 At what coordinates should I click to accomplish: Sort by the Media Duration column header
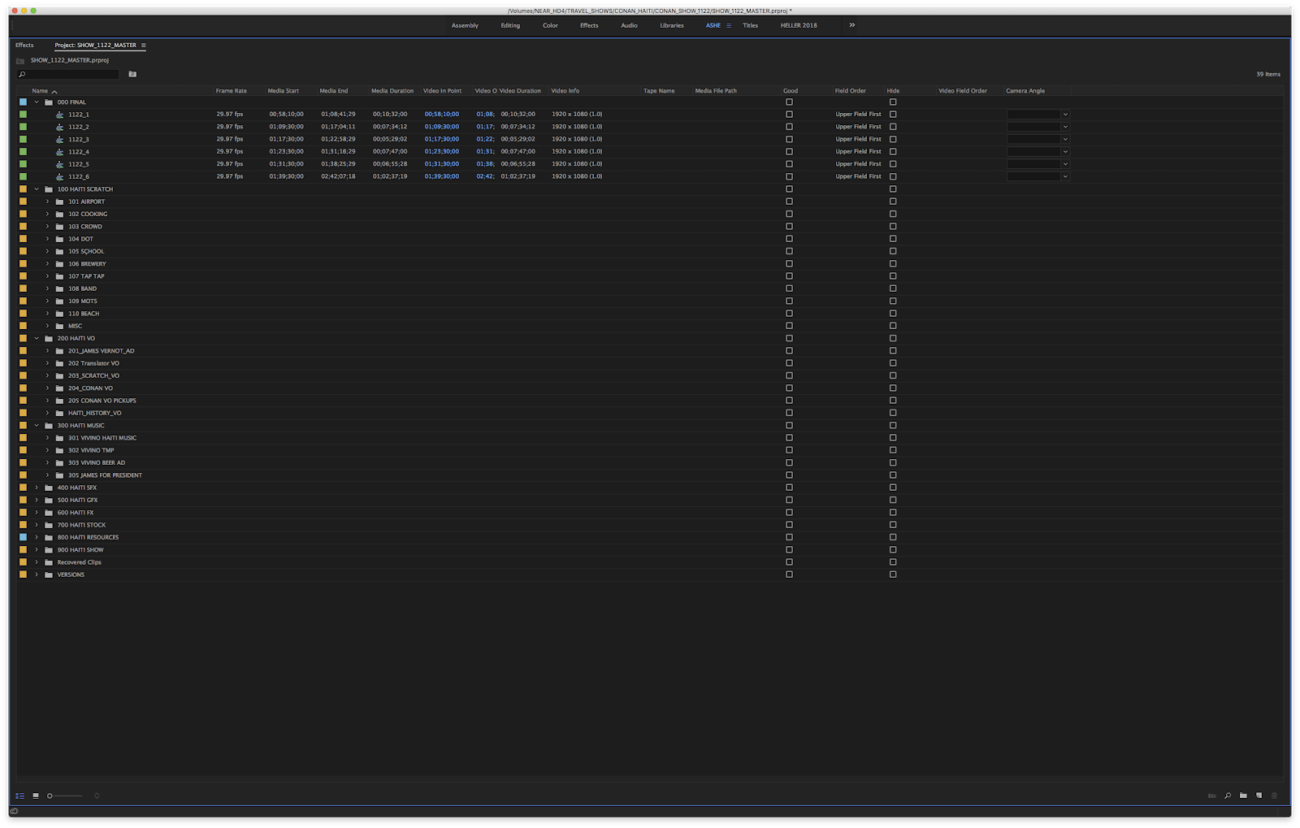(392, 91)
